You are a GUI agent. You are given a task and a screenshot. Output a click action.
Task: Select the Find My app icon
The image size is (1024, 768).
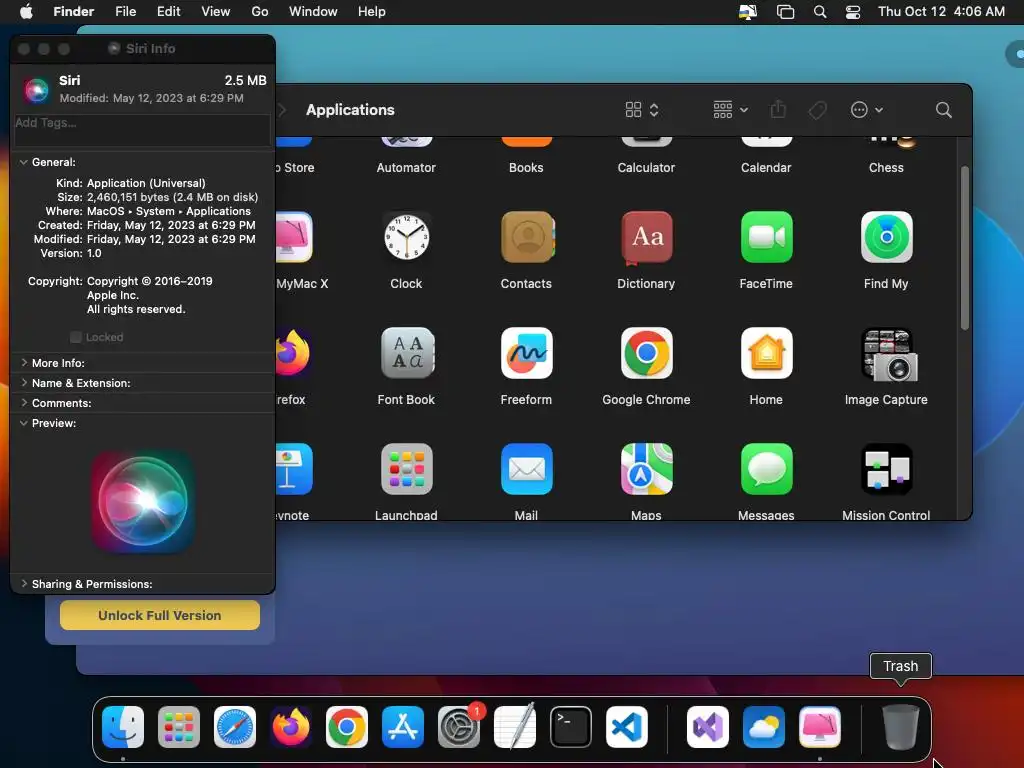tap(886, 237)
